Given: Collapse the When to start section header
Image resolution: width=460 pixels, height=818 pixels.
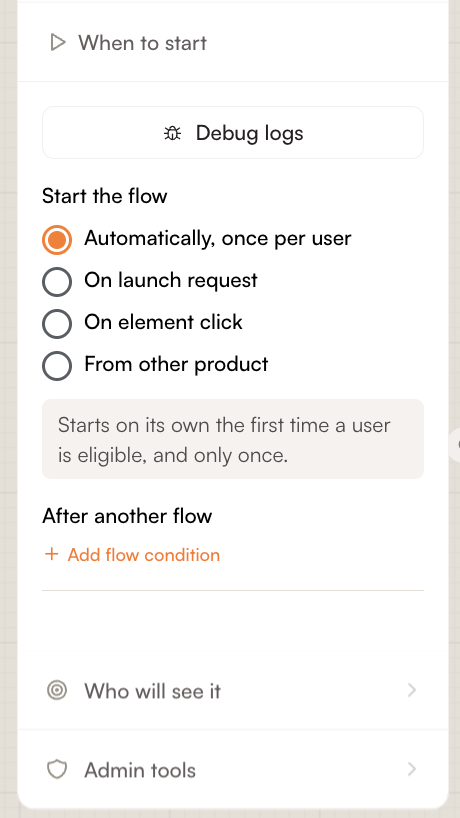Looking at the screenshot, I should pos(233,43).
